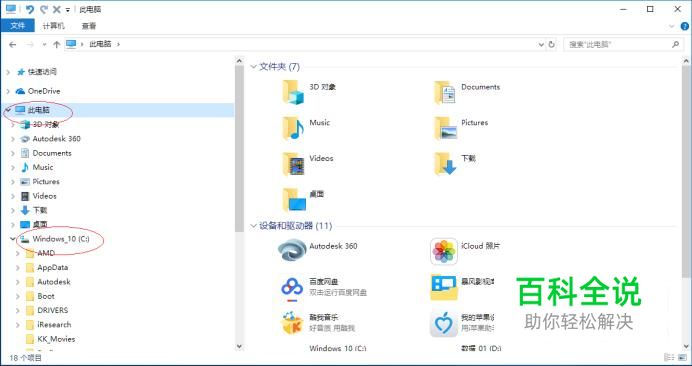
Task: Collapse the 此电脑 tree node
Action: click(x=8, y=110)
